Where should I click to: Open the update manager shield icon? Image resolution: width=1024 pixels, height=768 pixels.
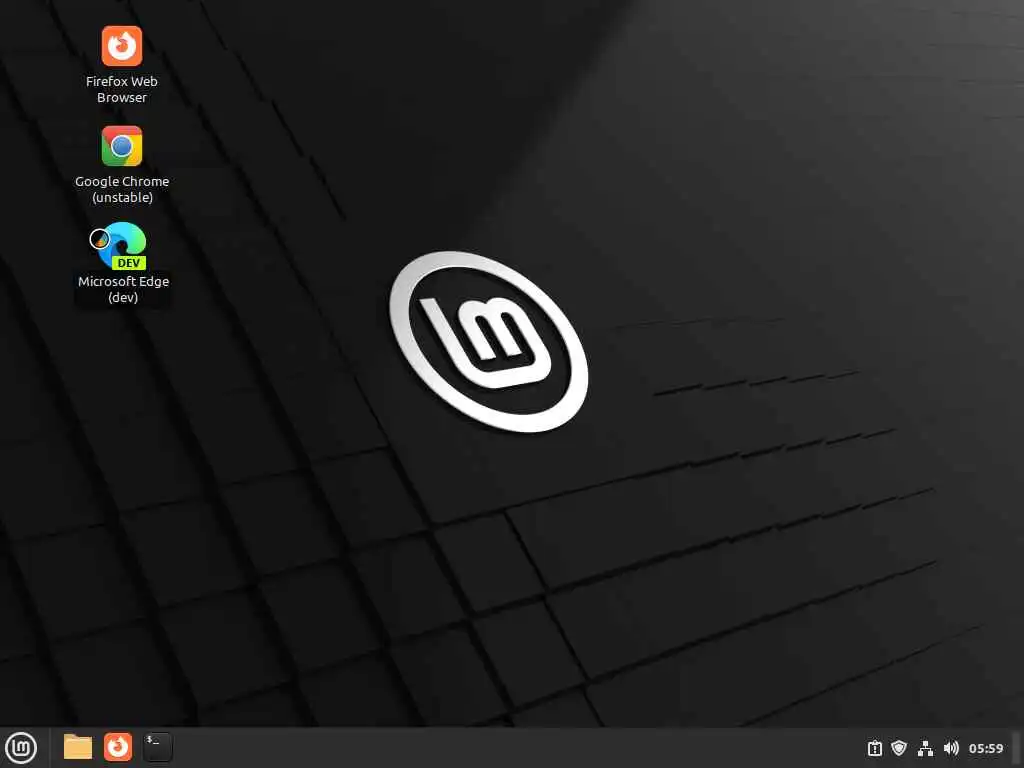(x=899, y=748)
